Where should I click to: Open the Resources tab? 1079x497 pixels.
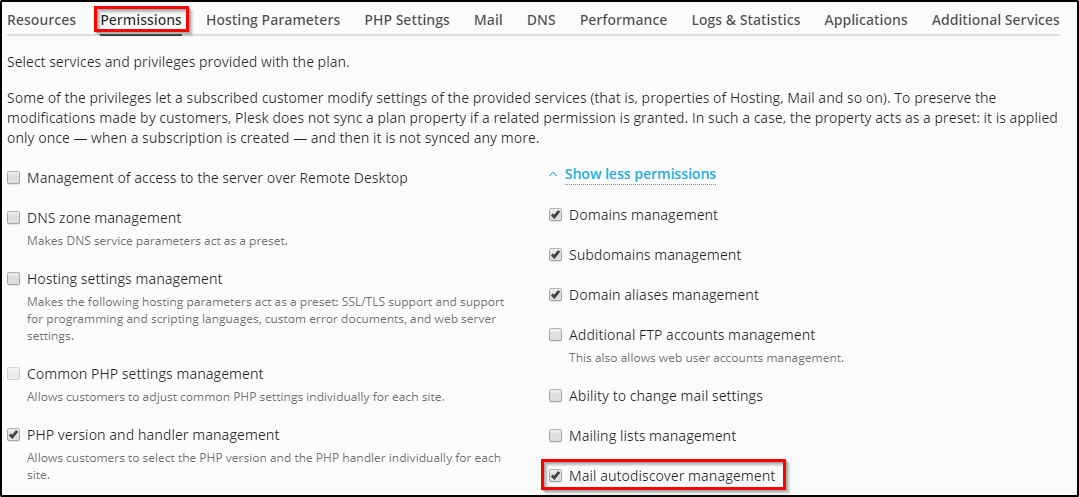41,20
